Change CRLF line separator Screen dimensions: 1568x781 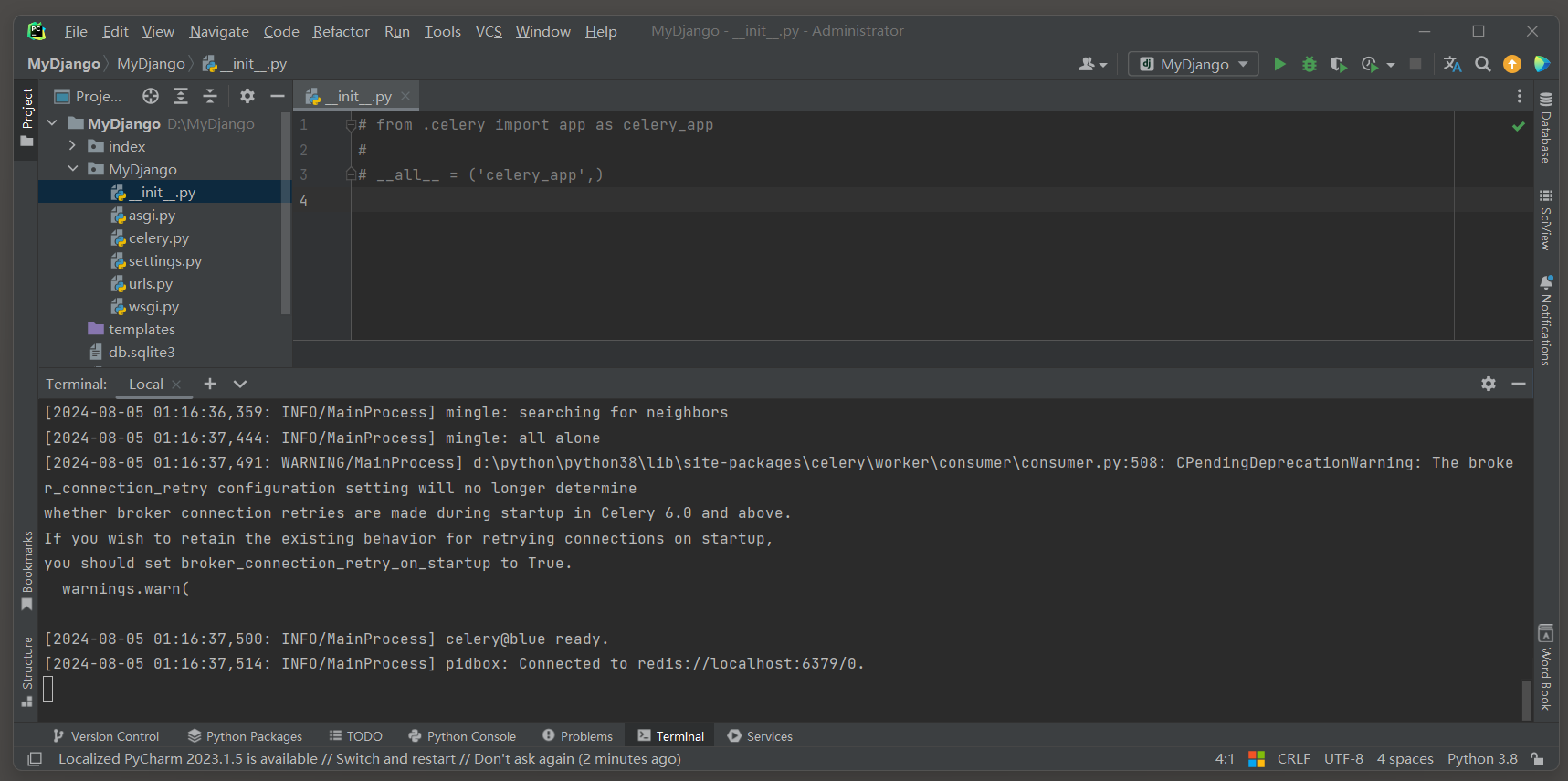tap(1293, 759)
